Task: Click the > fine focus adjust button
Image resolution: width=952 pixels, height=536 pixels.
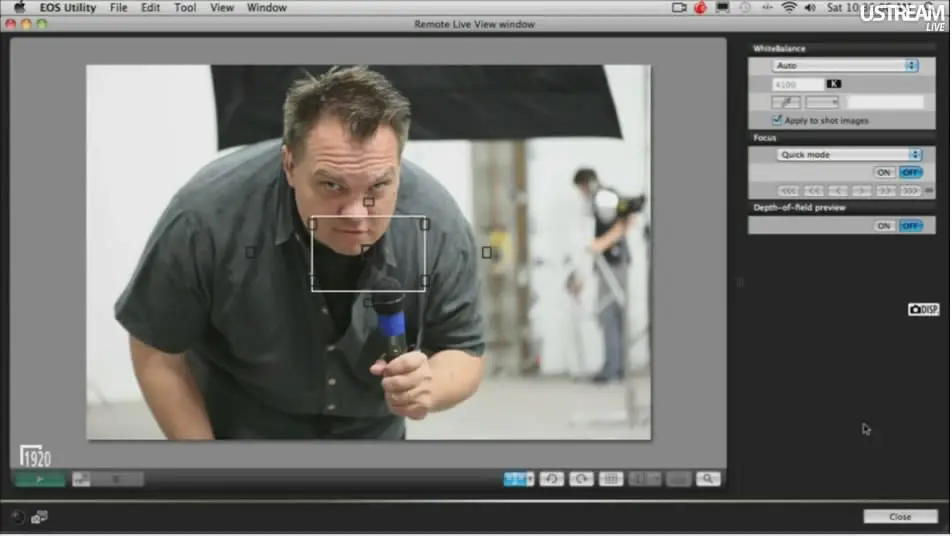Action: point(862,191)
